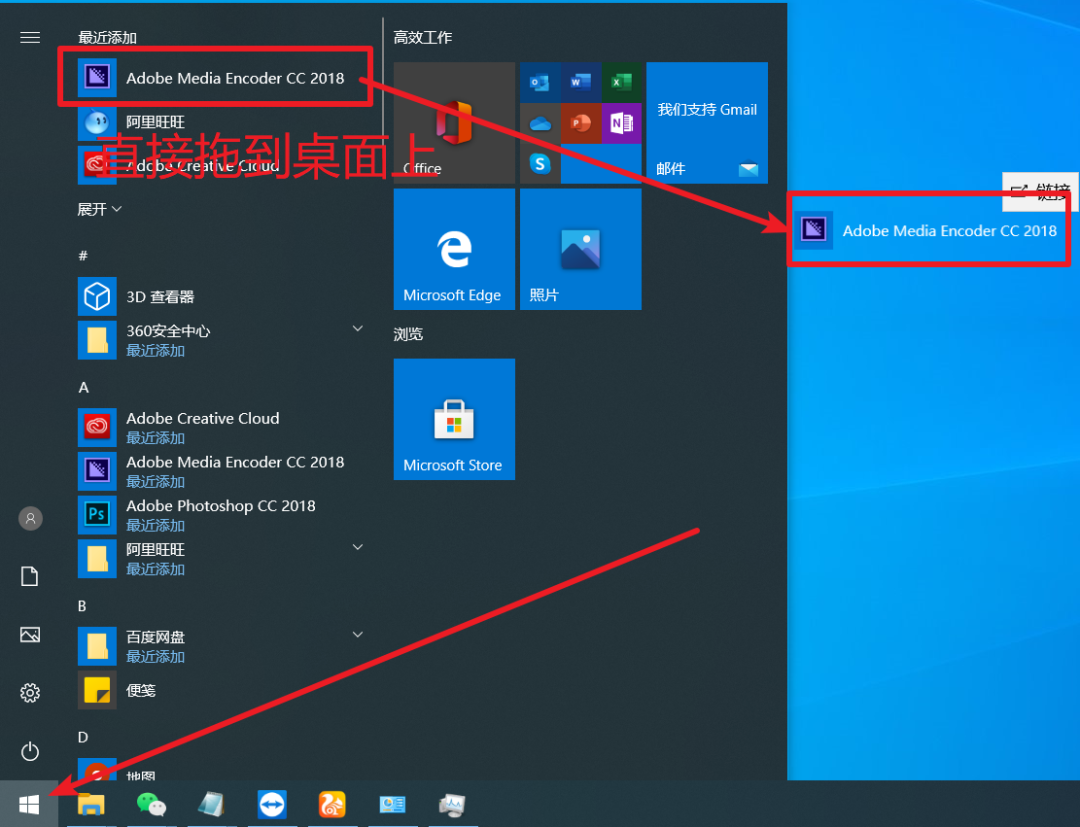The image size is (1080, 827).
Task: Open Outlook in the Office tile group
Action: tap(539, 83)
